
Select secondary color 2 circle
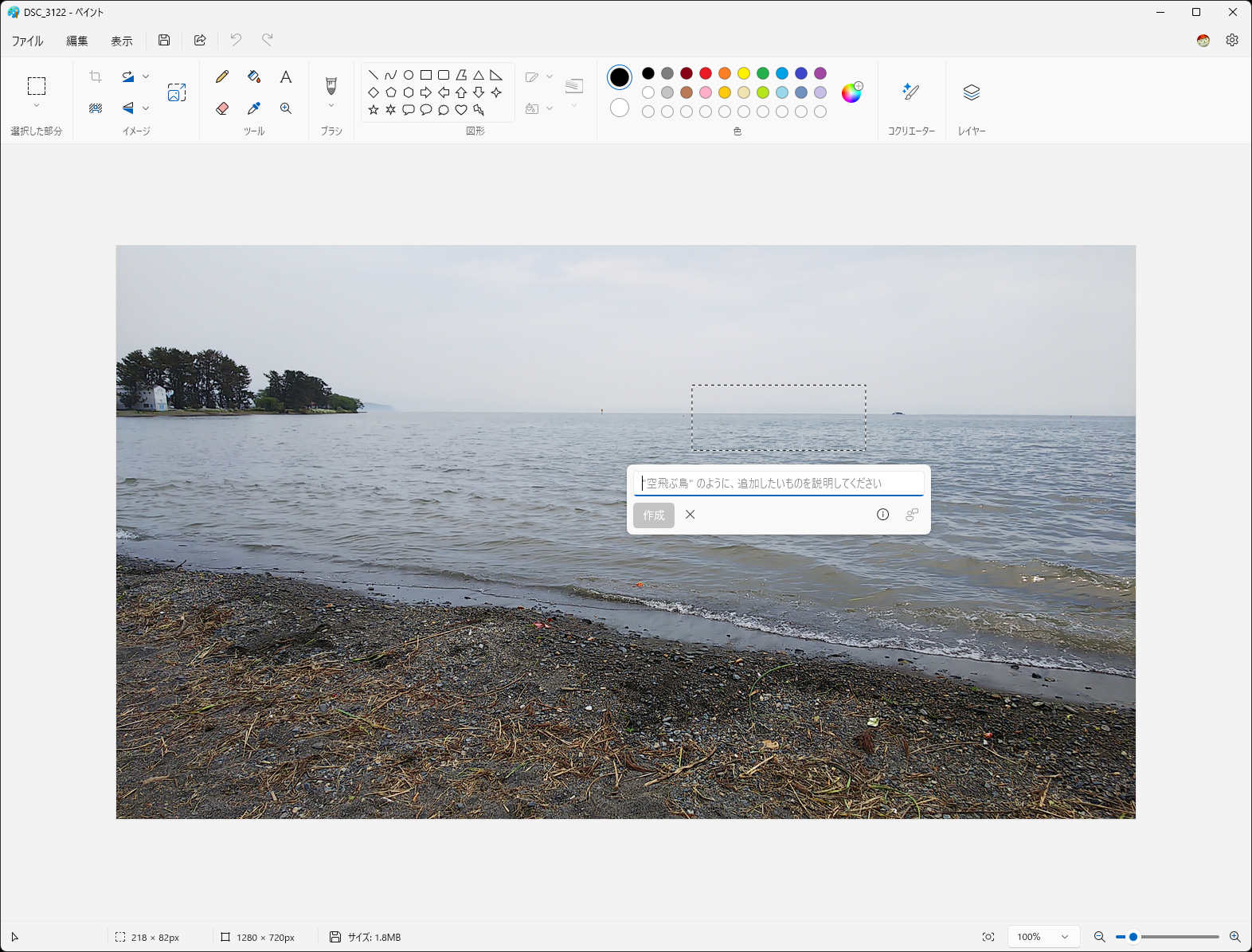620,108
